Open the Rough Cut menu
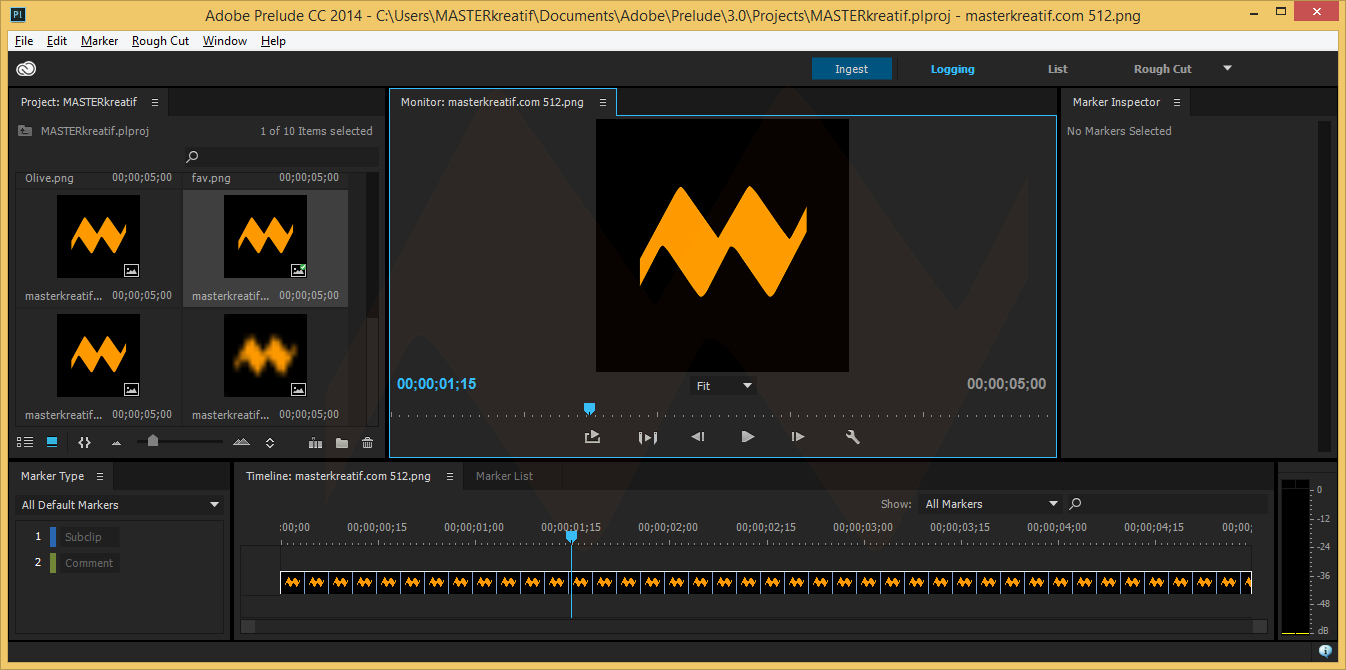This screenshot has width=1346, height=670. (x=160, y=41)
